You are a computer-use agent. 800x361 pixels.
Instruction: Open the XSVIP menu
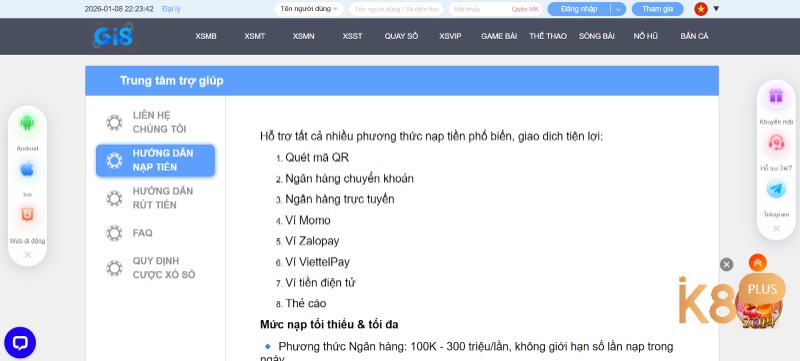[x=450, y=36]
